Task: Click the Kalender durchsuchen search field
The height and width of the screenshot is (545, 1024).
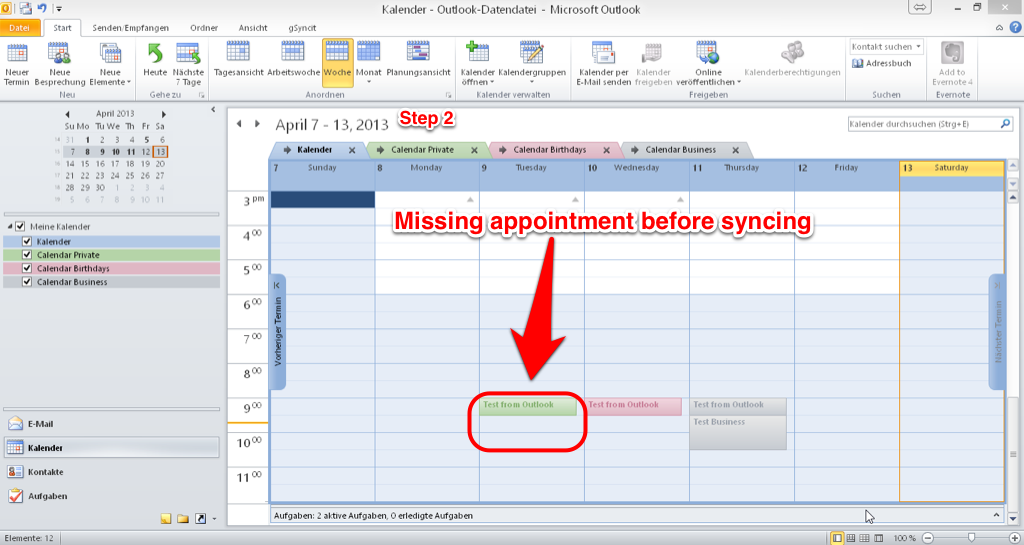Action: point(915,124)
